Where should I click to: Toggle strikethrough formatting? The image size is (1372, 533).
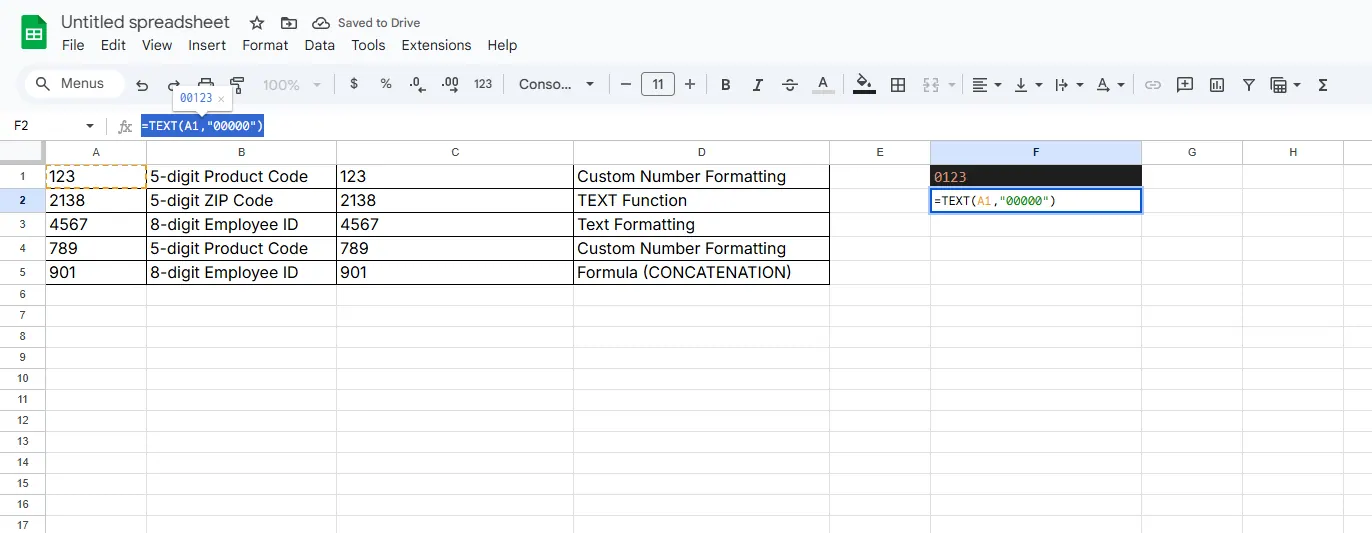coord(790,85)
